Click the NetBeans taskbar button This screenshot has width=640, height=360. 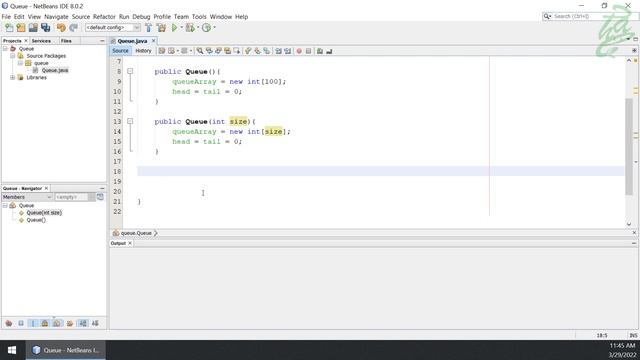66,350
